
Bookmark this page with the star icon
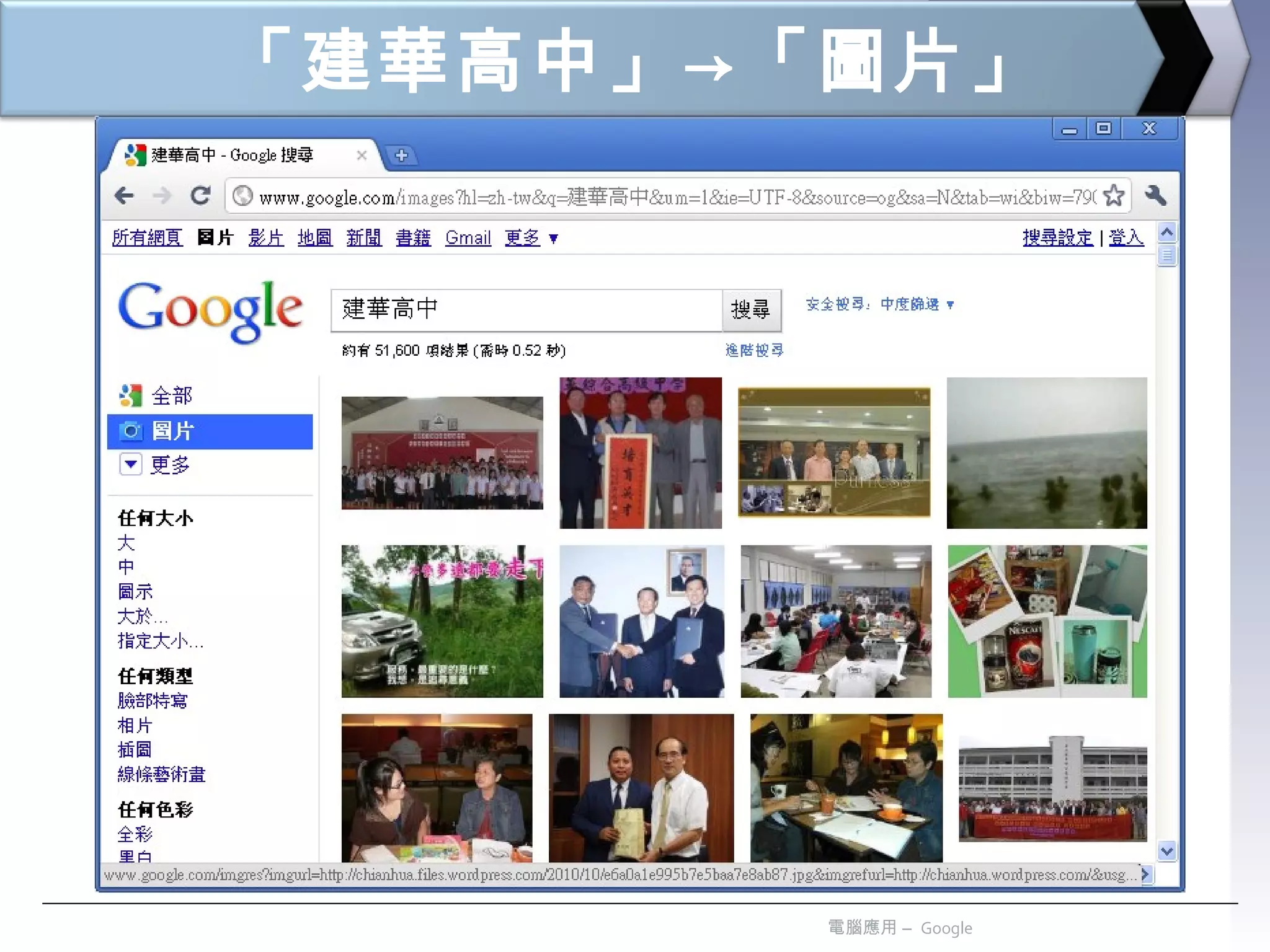pos(1114,196)
